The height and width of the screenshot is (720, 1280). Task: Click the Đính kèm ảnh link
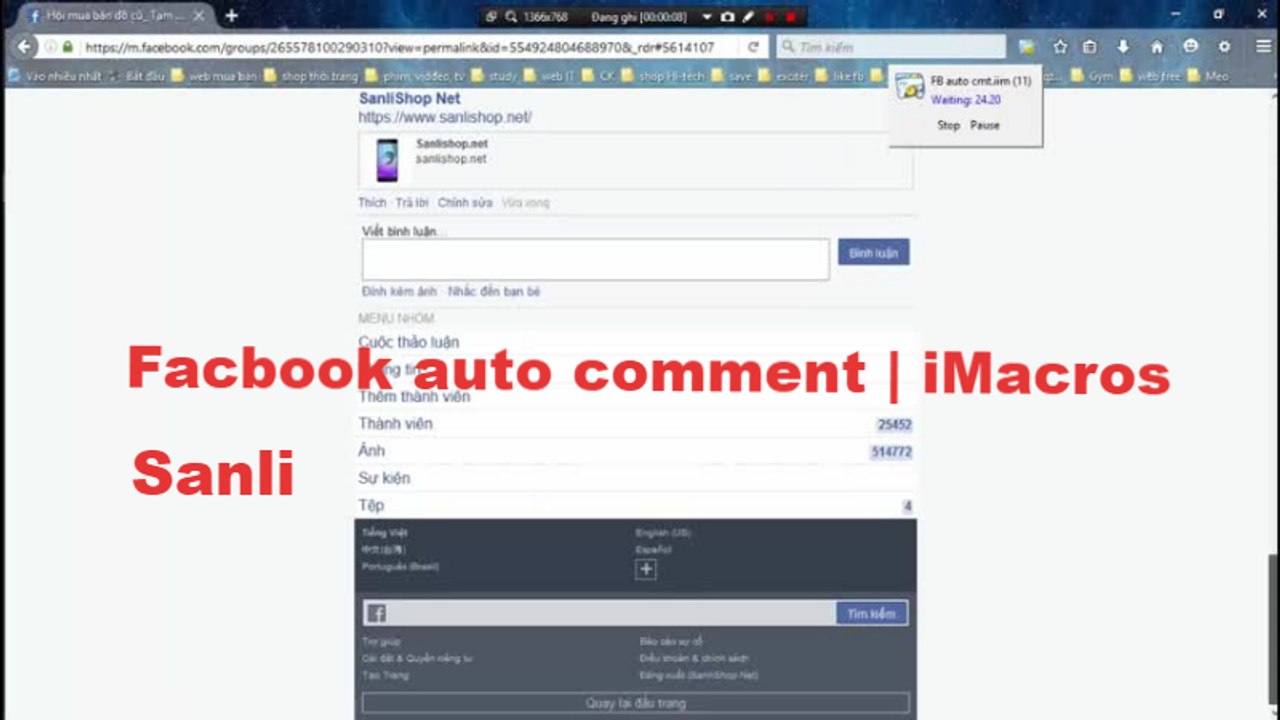click(x=399, y=291)
